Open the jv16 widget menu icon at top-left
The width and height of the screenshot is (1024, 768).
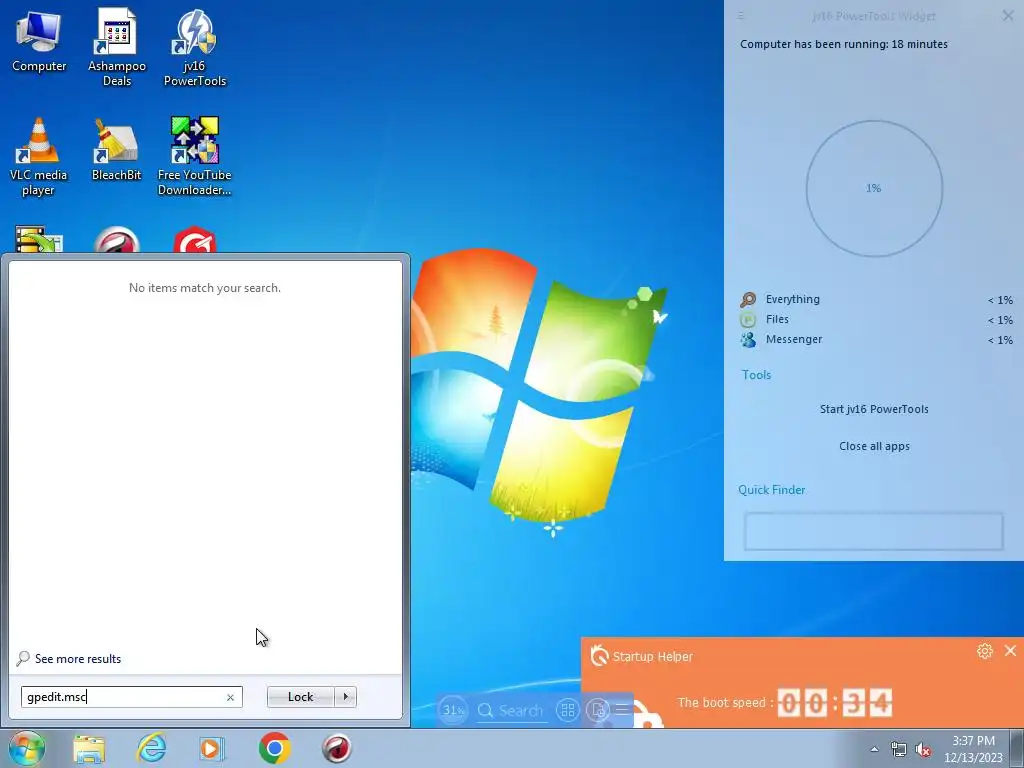coord(741,16)
